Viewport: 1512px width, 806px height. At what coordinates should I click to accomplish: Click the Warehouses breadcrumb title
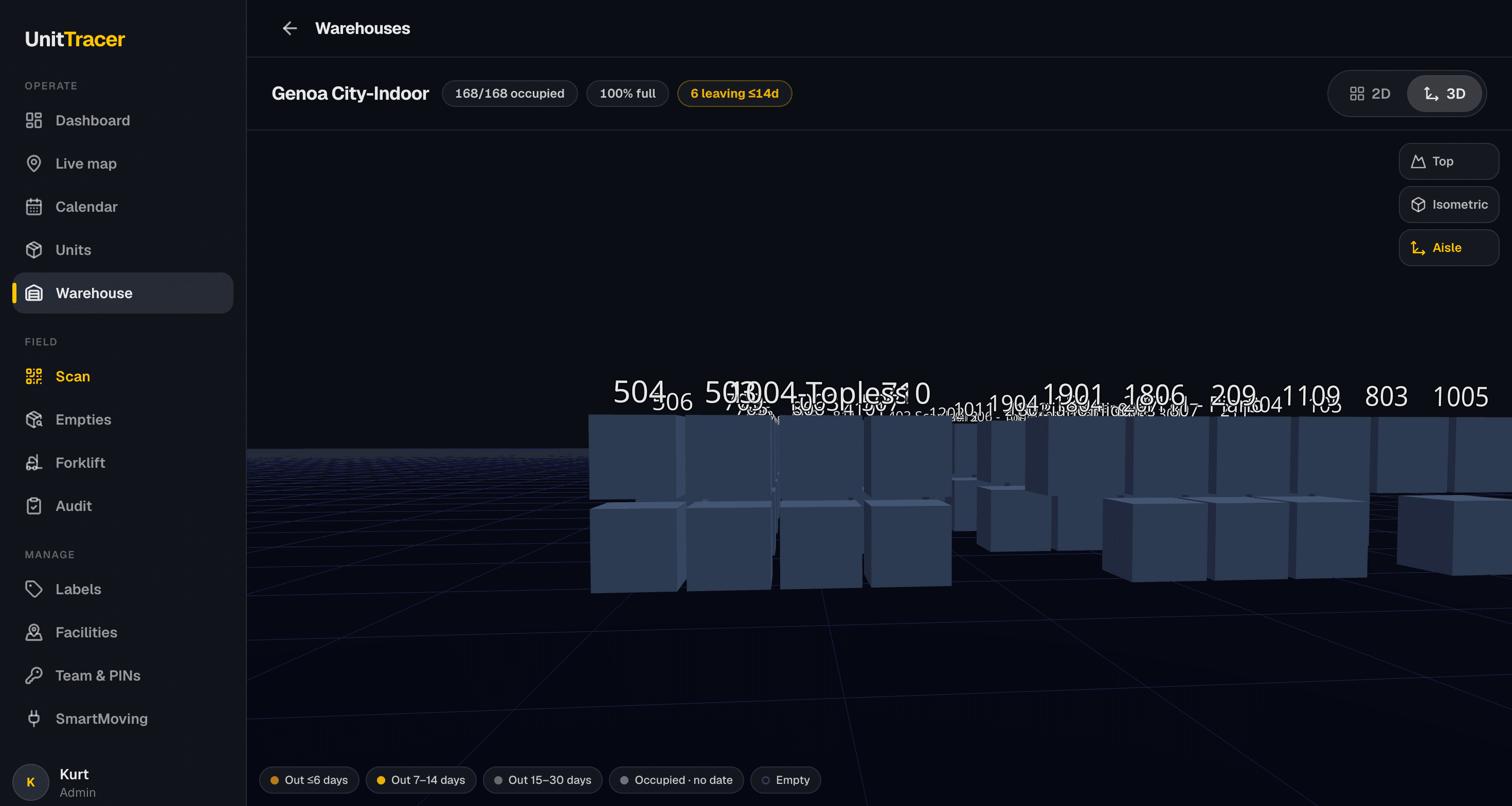pyautogui.click(x=362, y=28)
